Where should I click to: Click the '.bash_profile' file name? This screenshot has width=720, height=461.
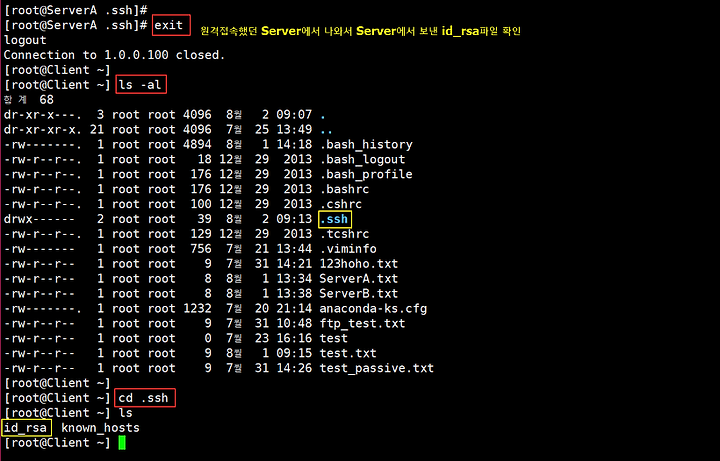point(366,174)
